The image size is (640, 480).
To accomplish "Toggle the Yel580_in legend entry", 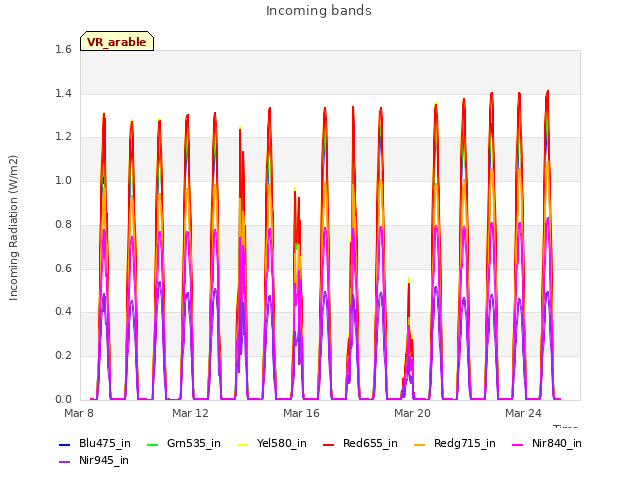I will (x=271, y=444).
